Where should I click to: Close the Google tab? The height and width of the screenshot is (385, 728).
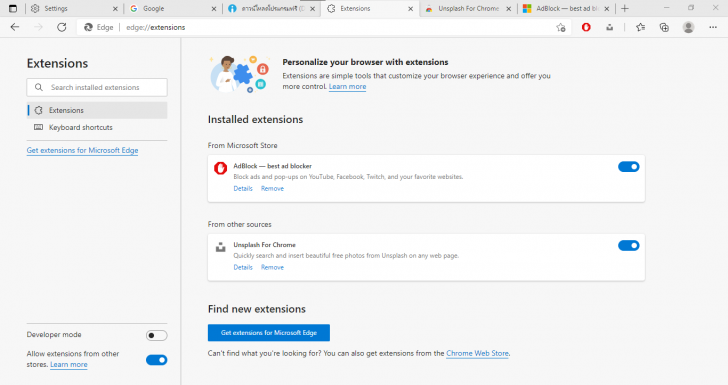tap(214, 9)
